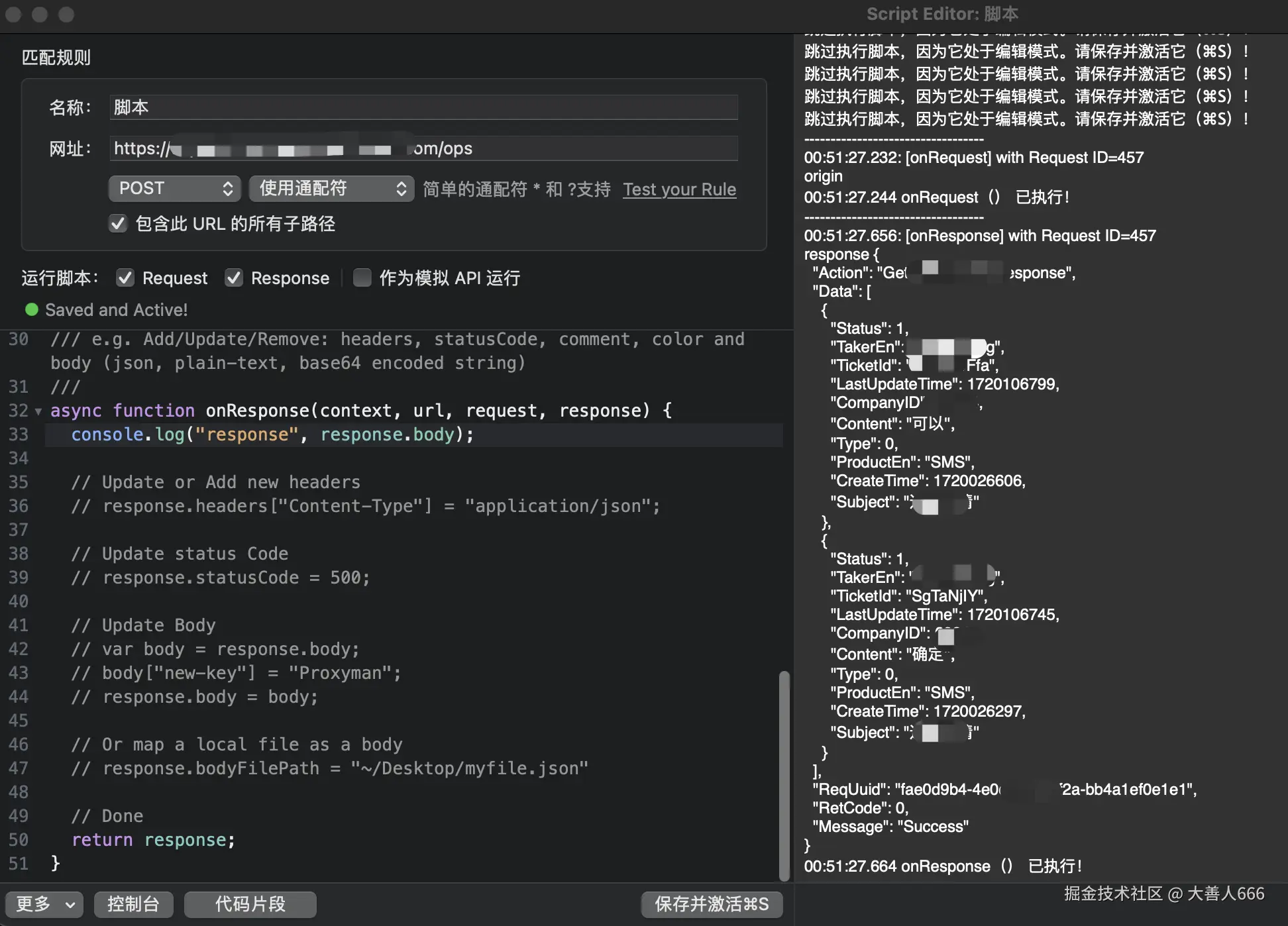Image resolution: width=1288 pixels, height=926 pixels.
Task: Expand the 更多 menu button
Action: coord(44,904)
